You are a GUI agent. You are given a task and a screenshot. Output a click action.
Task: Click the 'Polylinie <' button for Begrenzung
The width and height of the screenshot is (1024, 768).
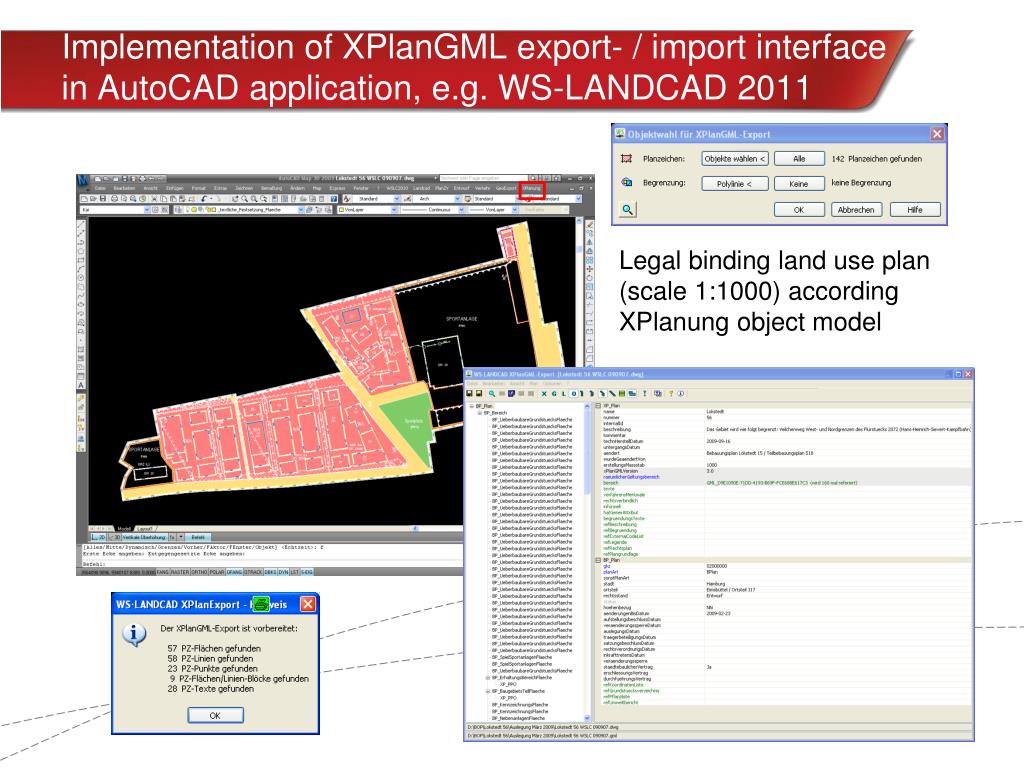[735, 184]
